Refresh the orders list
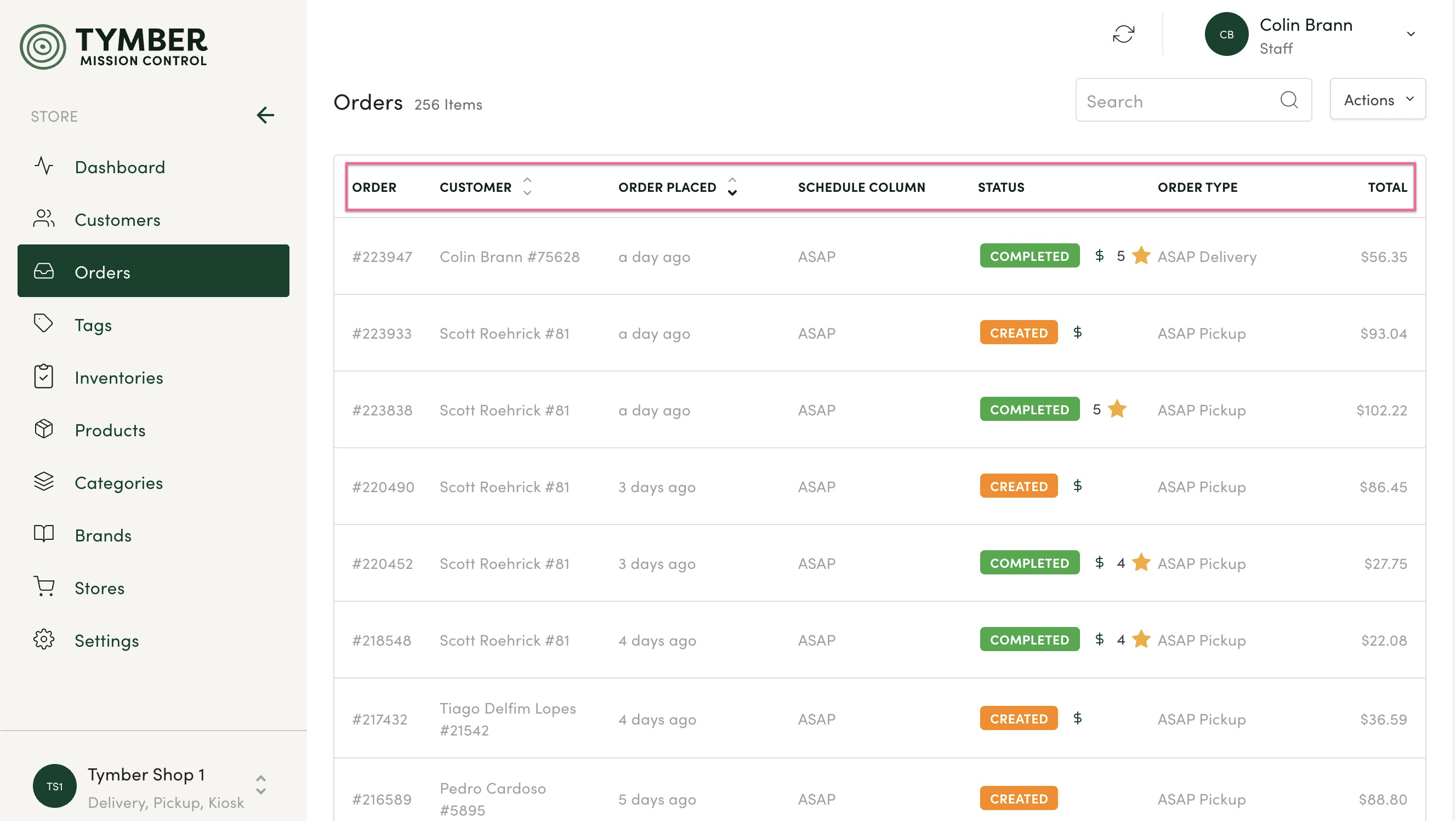 [x=1123, y=34]
